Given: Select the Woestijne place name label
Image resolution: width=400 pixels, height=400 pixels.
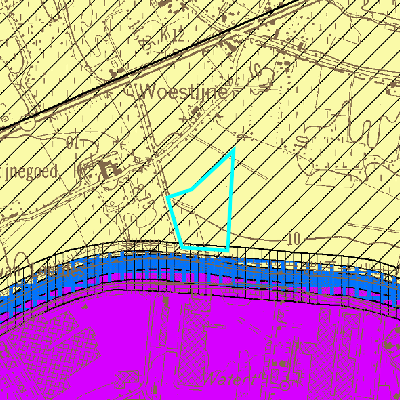Looking at the screenshot, I should click(x=184, y=92).
